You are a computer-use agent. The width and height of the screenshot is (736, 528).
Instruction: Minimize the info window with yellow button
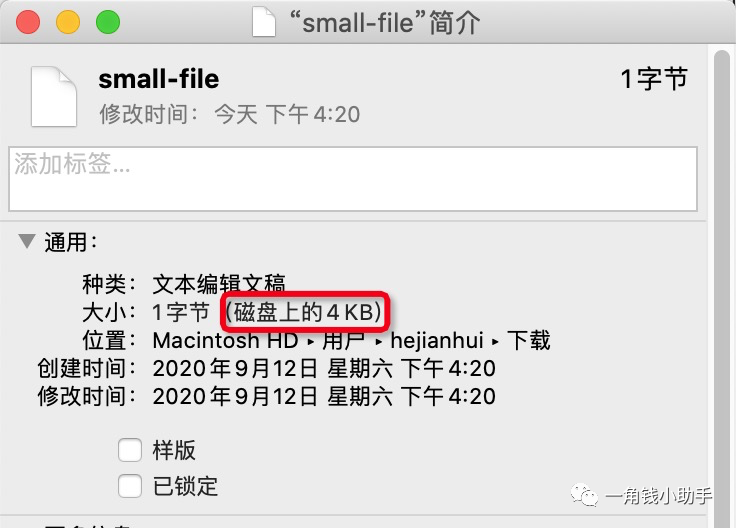pyautogui.click(x=68, y=22)
